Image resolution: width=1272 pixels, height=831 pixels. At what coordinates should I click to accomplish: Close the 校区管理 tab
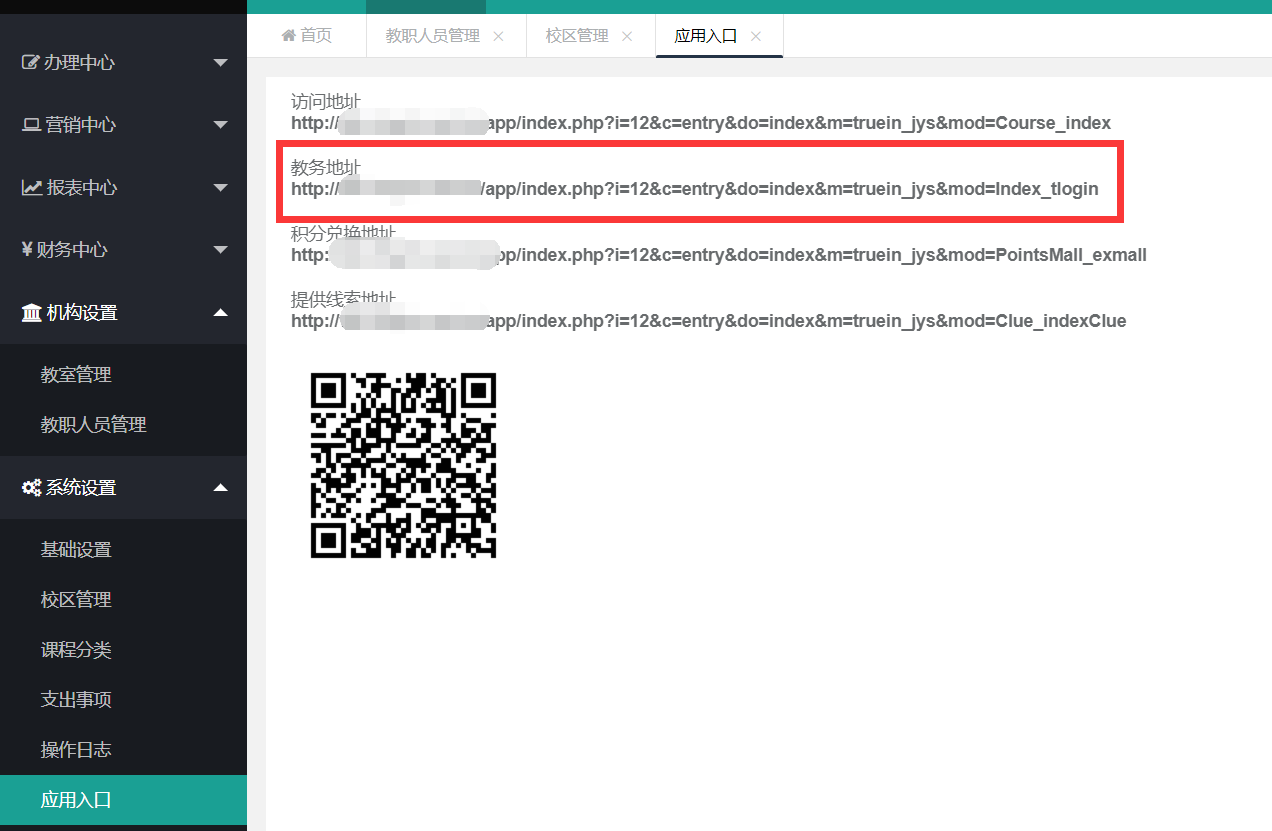tap(627, 36)
